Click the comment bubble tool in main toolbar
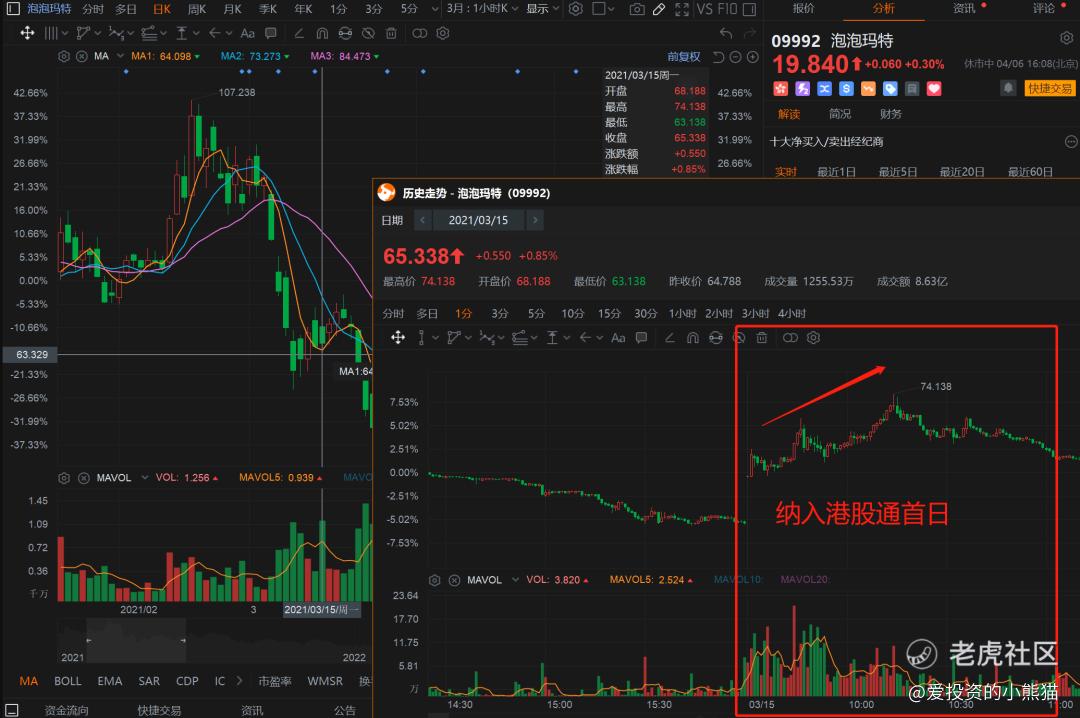This screenshot has height=718, width=1080. 271,32
